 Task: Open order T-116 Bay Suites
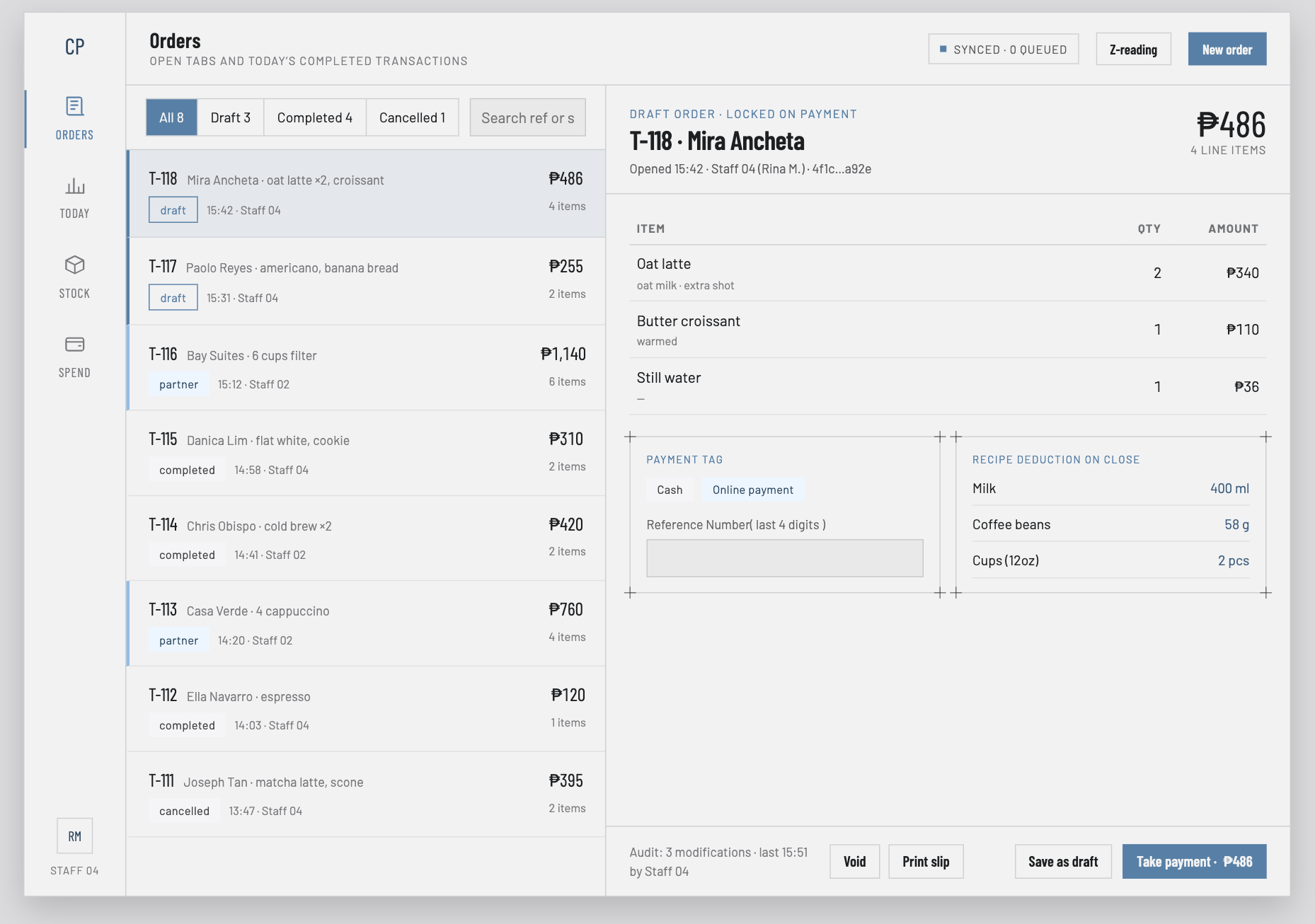367,368
